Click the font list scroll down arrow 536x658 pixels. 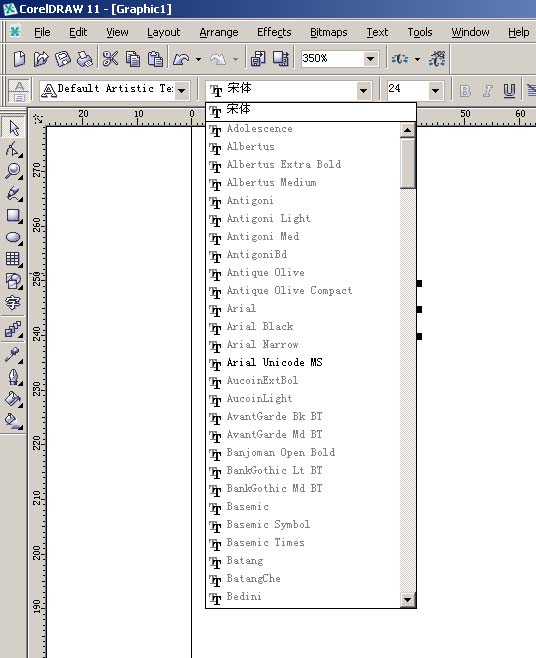pos(407,599)
